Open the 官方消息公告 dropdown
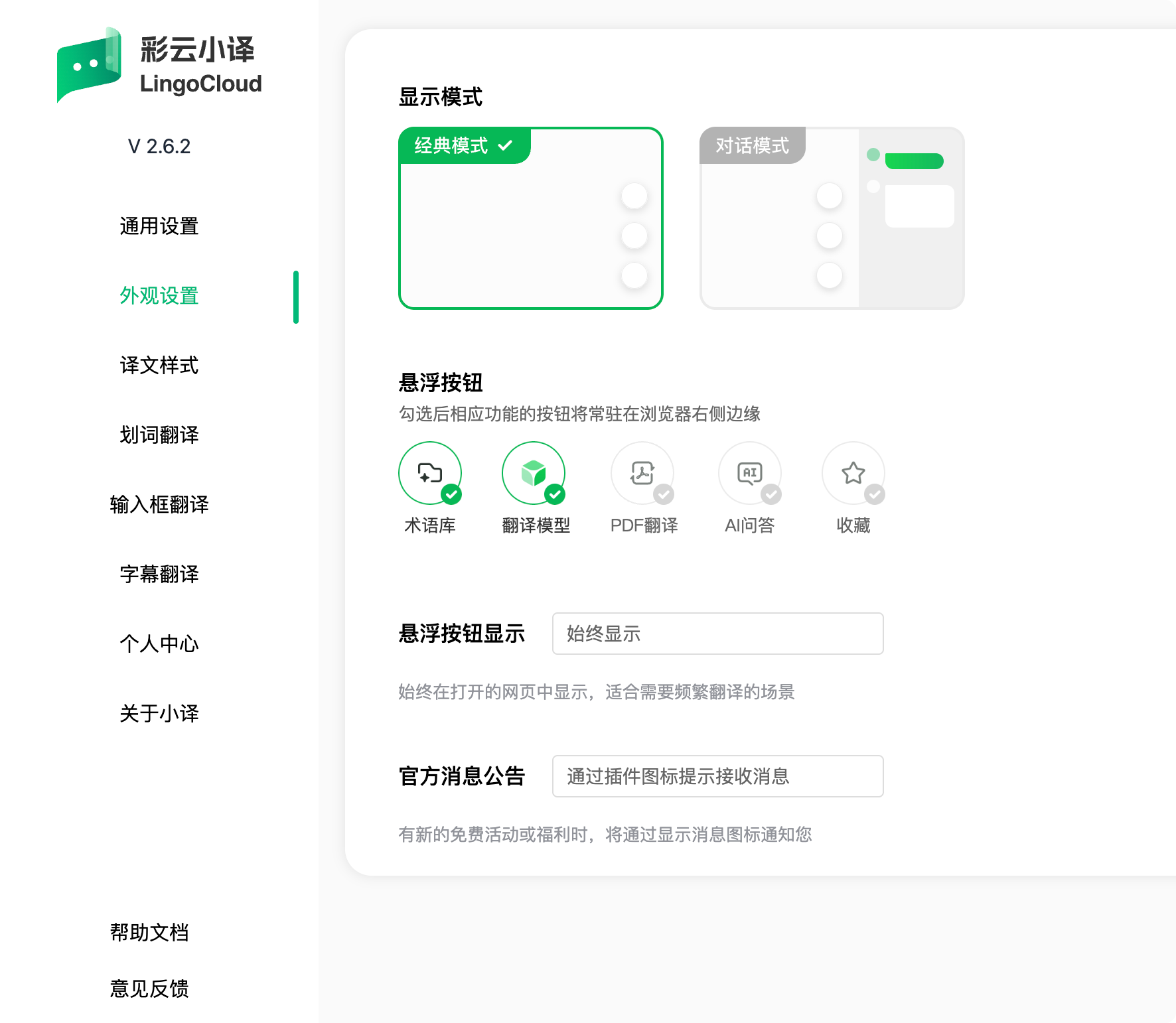 point(717,776)
